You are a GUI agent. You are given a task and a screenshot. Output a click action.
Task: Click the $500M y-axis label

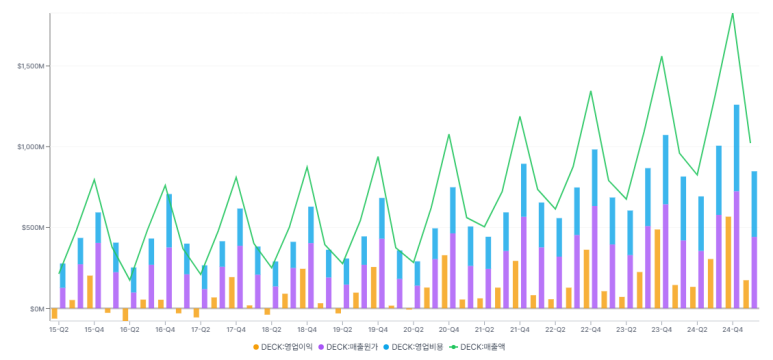(34, 227)
